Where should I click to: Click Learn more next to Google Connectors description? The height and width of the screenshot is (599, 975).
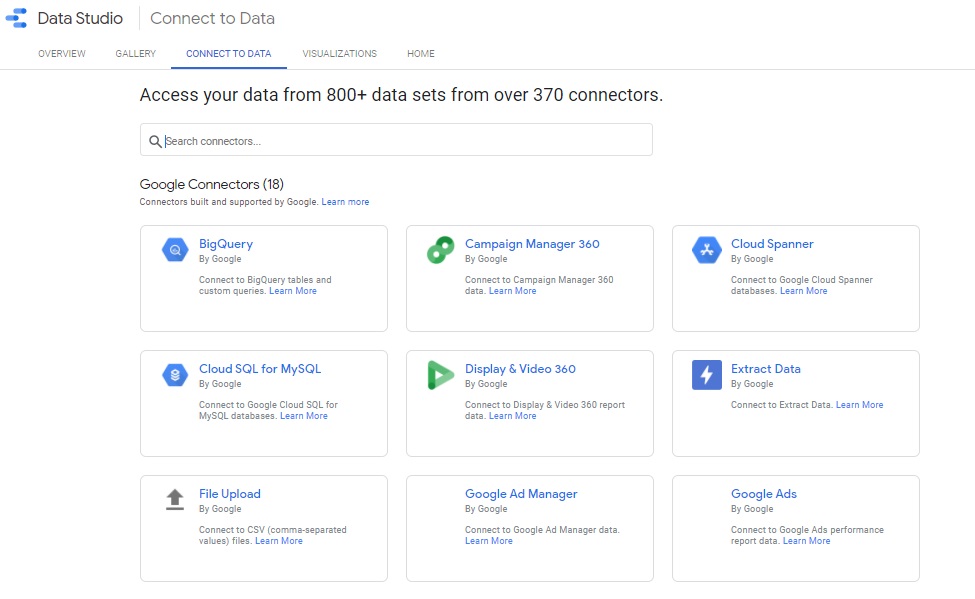tap(345, 201)
